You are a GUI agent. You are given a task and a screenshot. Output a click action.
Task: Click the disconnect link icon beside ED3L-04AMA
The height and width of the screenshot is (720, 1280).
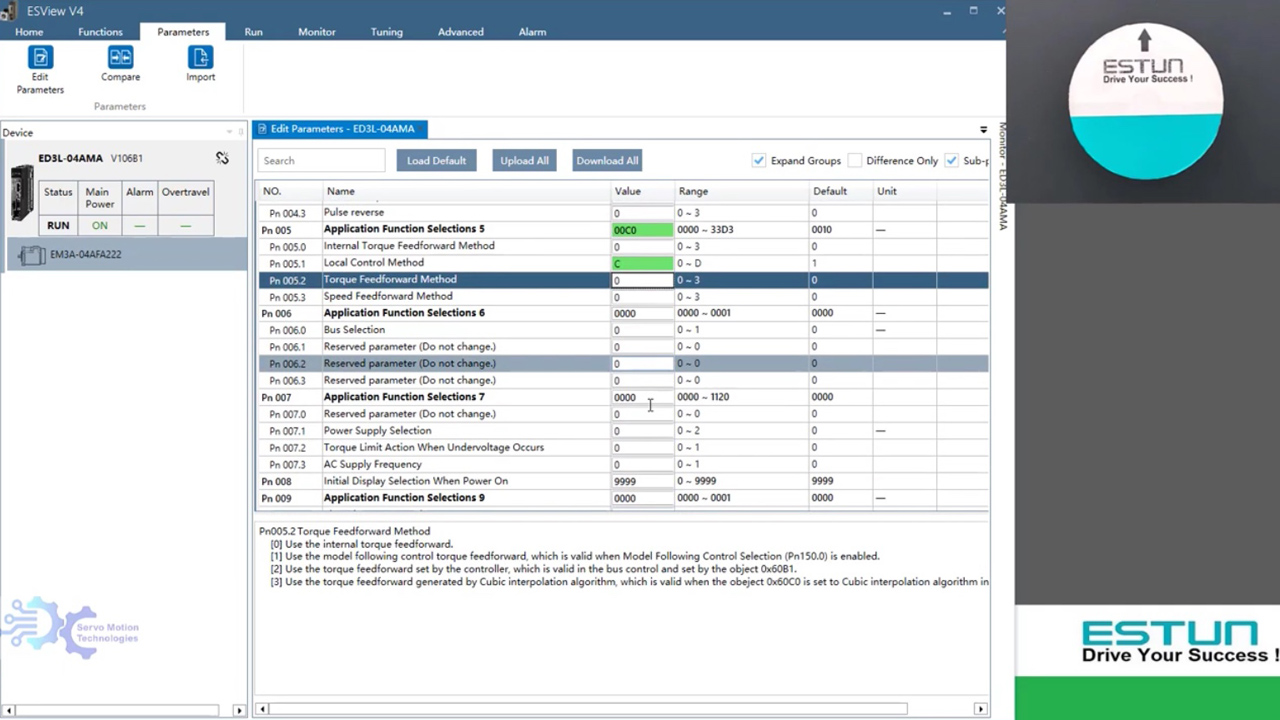(222, 158)
